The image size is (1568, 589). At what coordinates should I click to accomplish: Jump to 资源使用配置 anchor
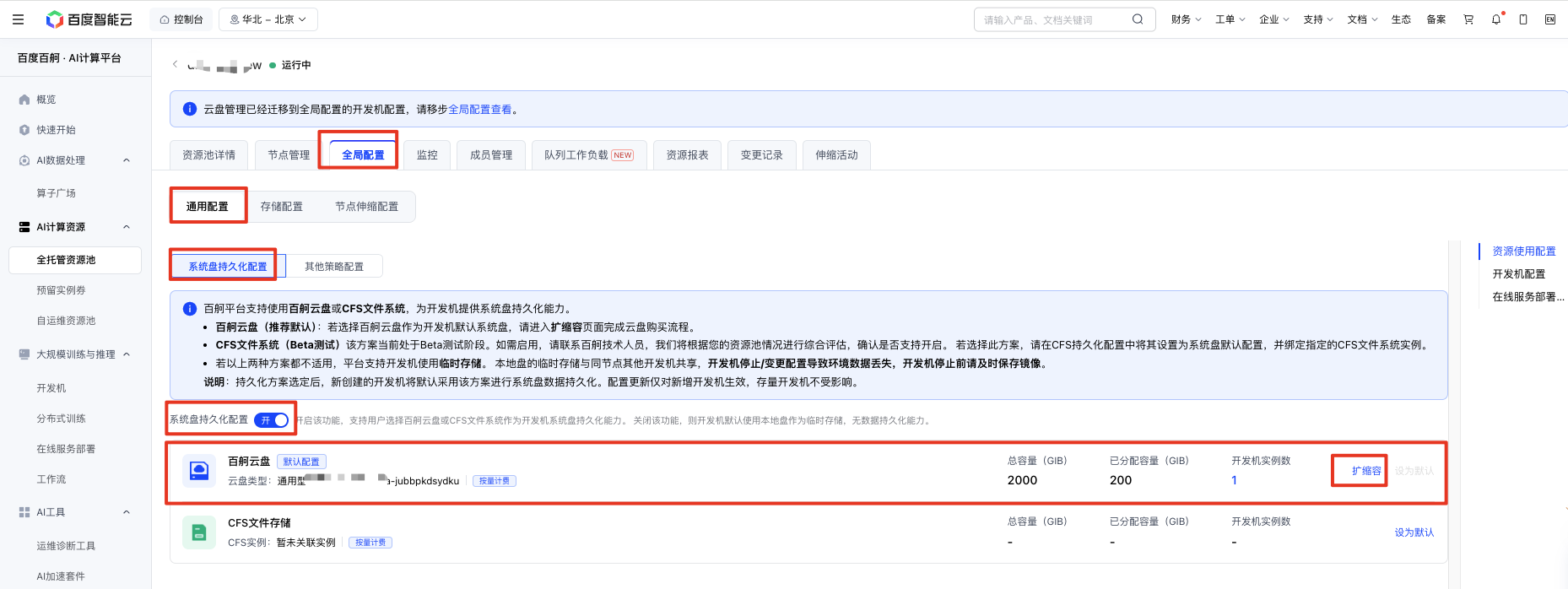[x=1524, y=251]
